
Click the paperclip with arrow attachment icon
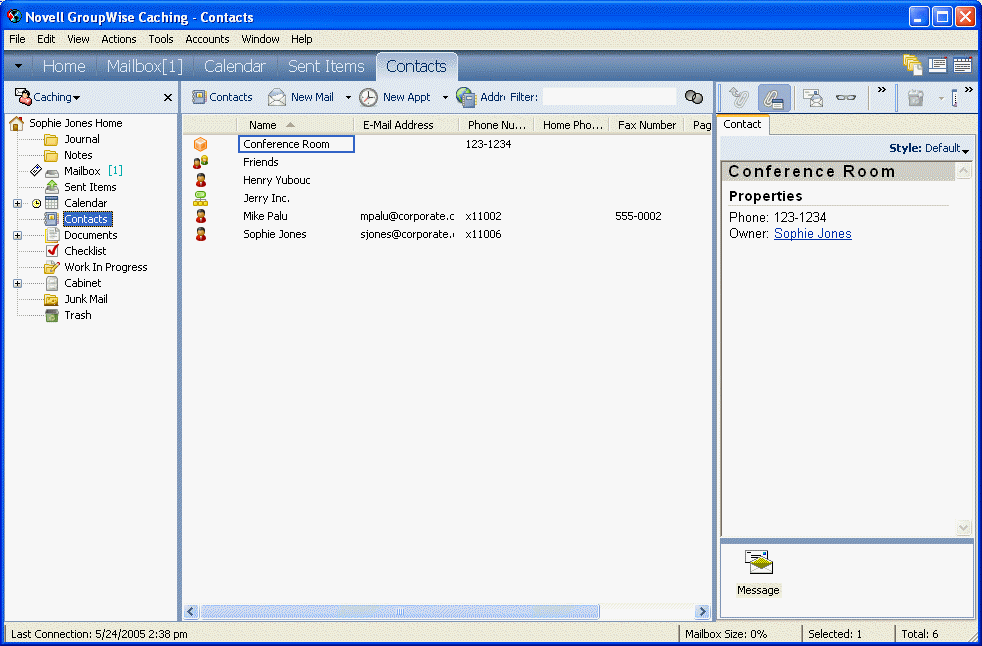tap(738, 98)
